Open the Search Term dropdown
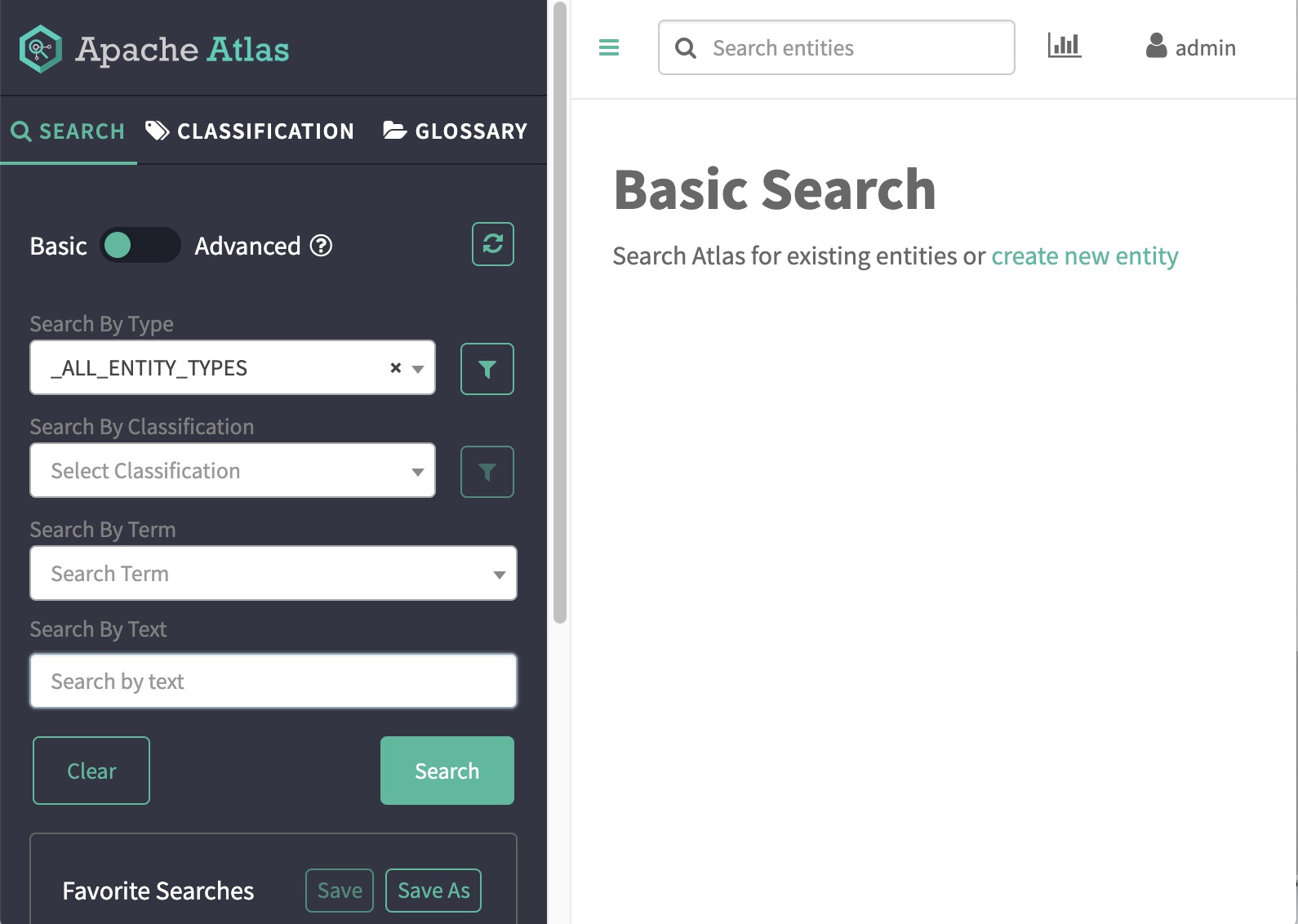 [273, 573]
